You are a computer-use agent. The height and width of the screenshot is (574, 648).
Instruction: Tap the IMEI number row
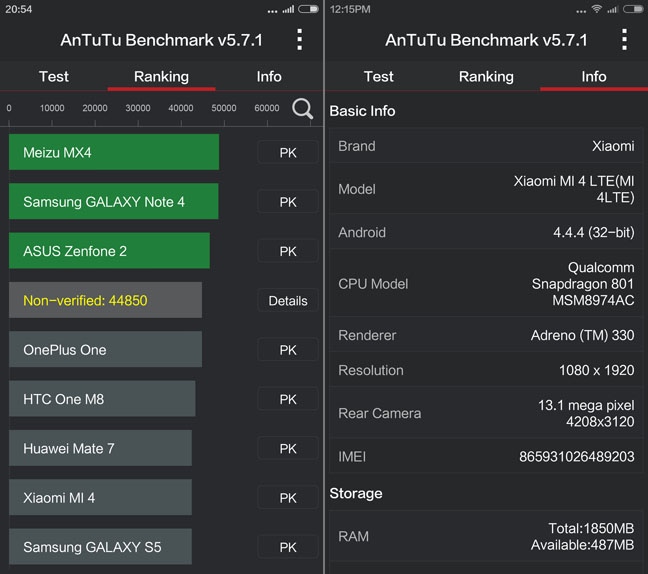(486, 456)
